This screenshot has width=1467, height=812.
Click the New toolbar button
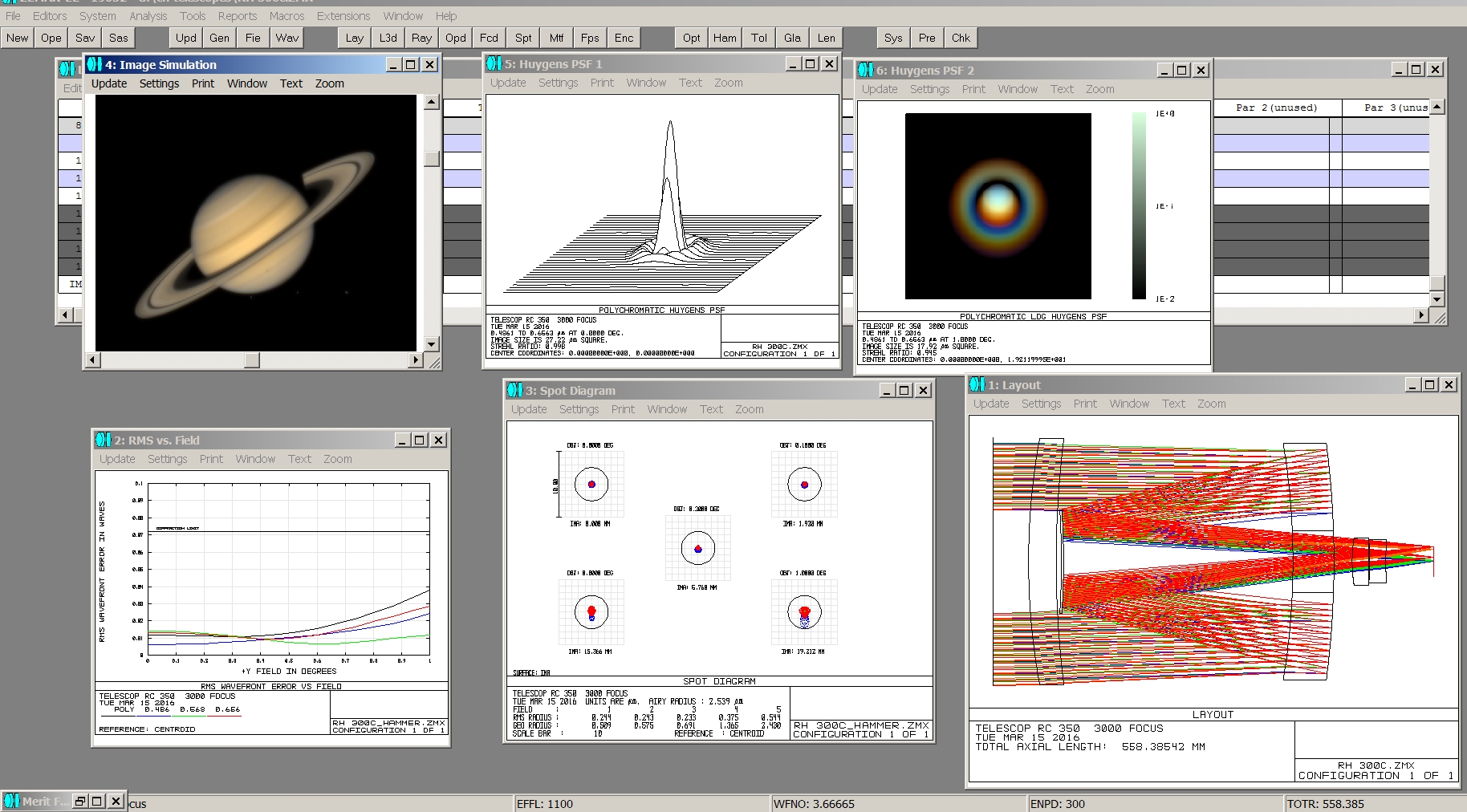pyautogui.click(x=17, y=38)
